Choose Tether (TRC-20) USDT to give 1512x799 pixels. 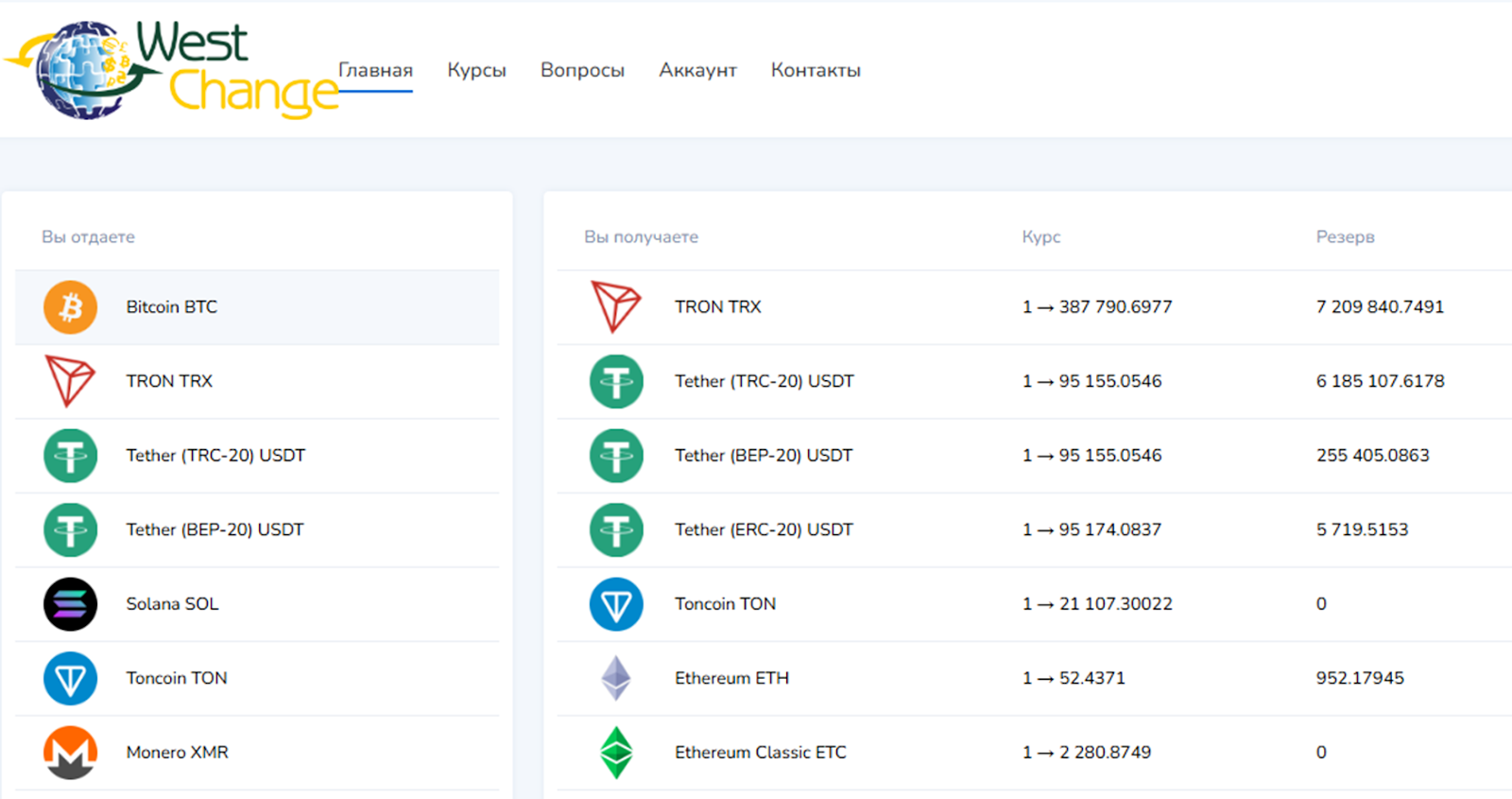click(x=215, y=456)
